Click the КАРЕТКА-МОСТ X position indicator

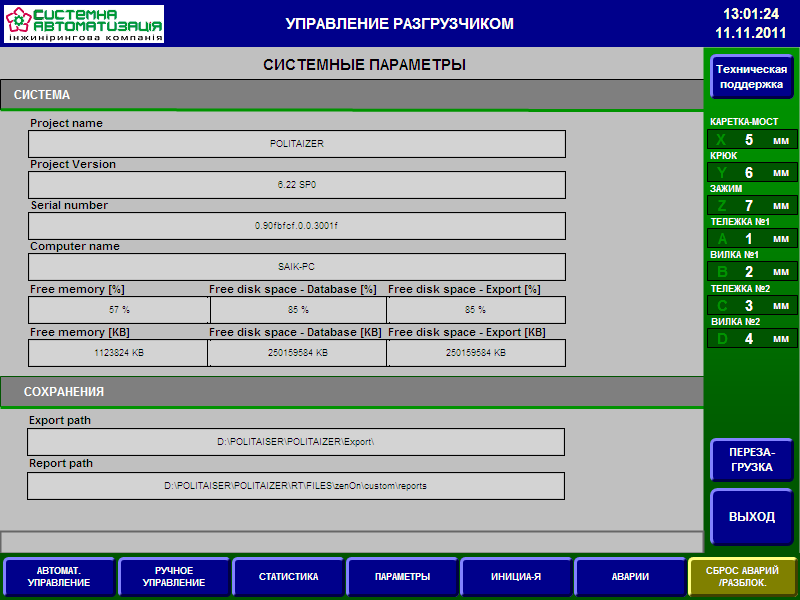pos(752,140)
